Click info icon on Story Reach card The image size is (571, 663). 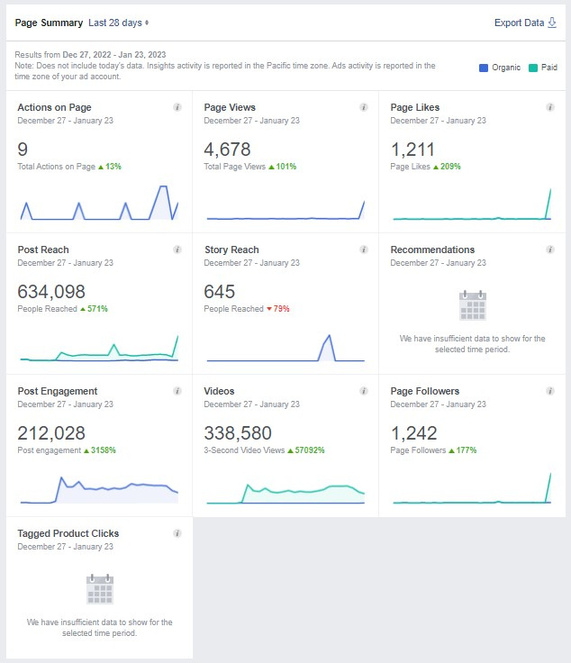click(363, 249)
